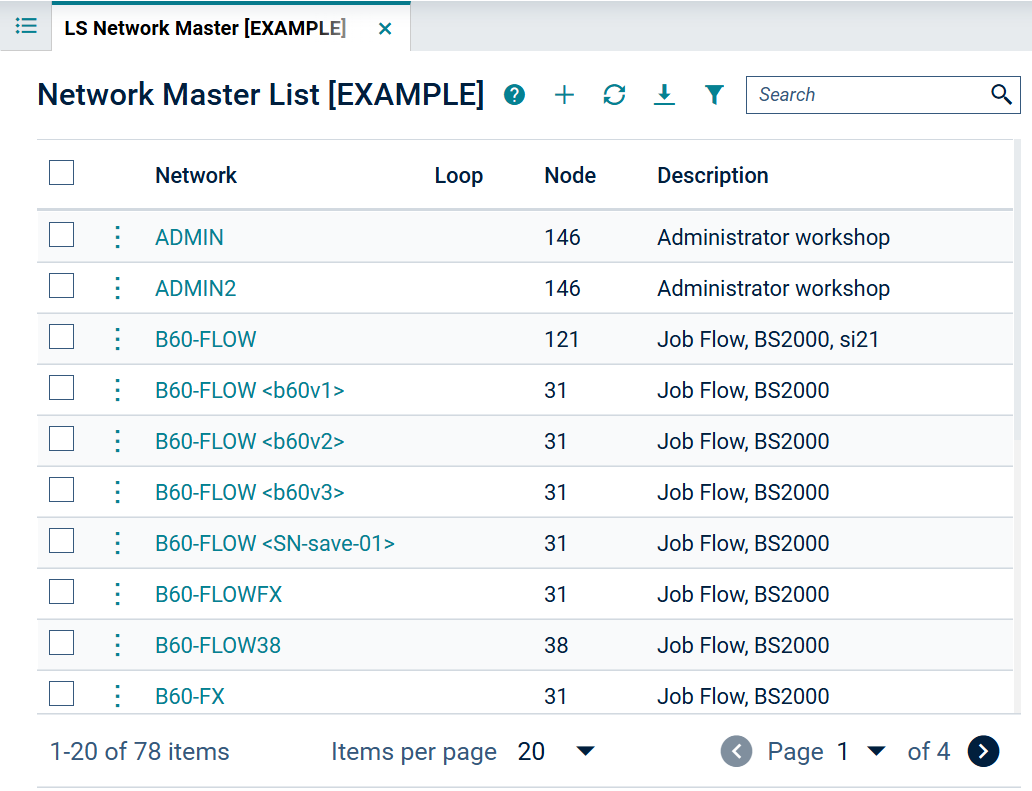Open the ADMIN2 network link
The width and height of the screenshot is (1032, 791).
195,288
